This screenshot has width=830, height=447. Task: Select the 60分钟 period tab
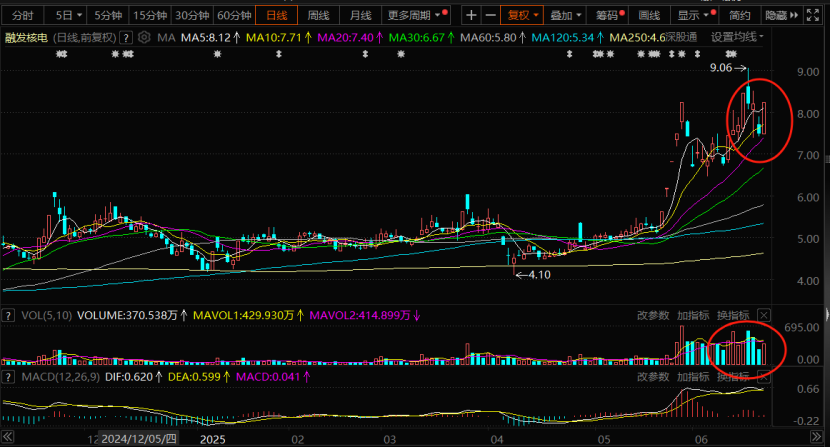tap(234, 16)
